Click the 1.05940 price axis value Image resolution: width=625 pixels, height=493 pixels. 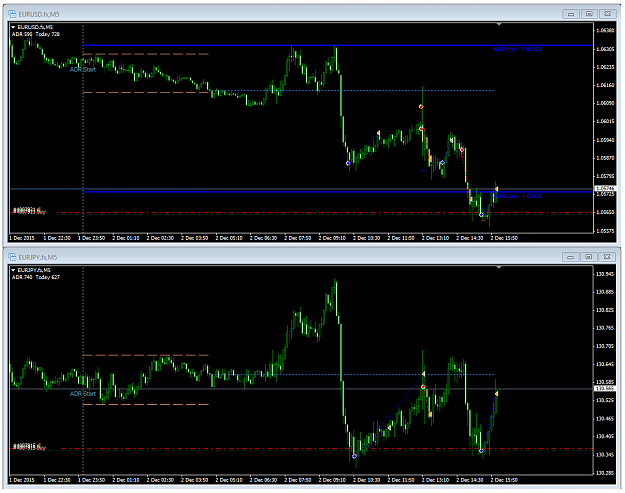click(605, 140)
